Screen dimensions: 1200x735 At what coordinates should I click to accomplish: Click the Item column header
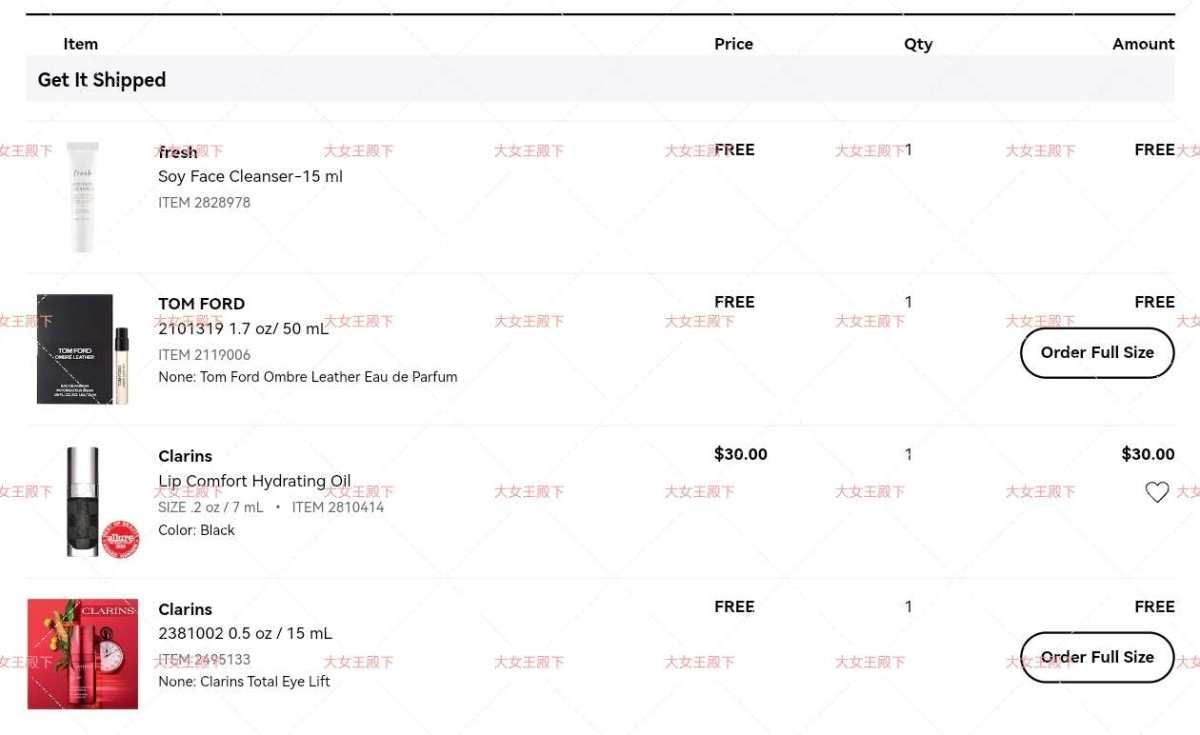pyautogui.click(x=80, y=44)
